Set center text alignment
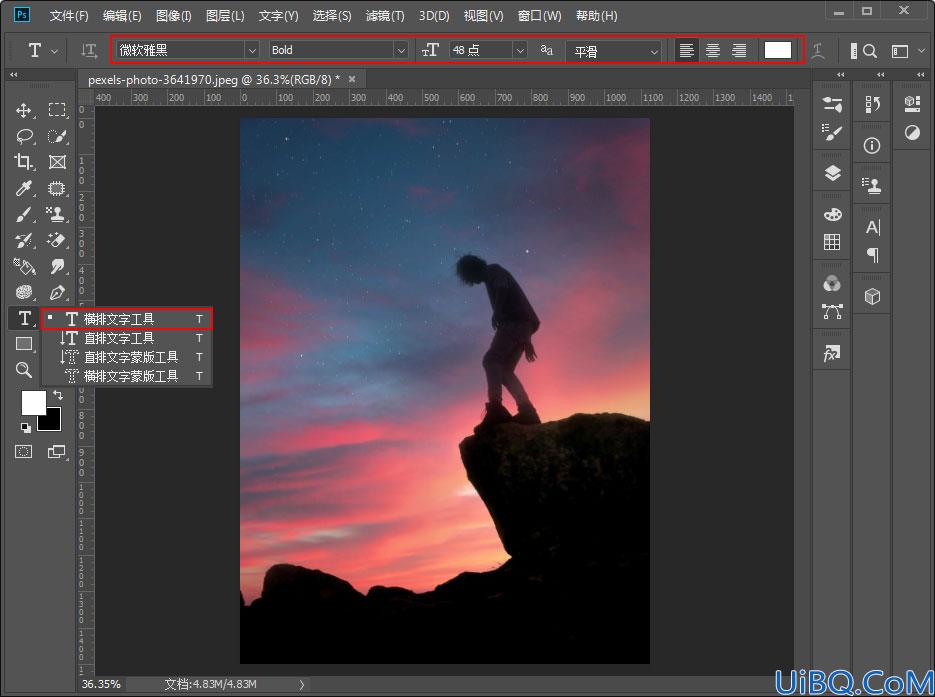Viewport: 935px width, 697px height. 713,51
